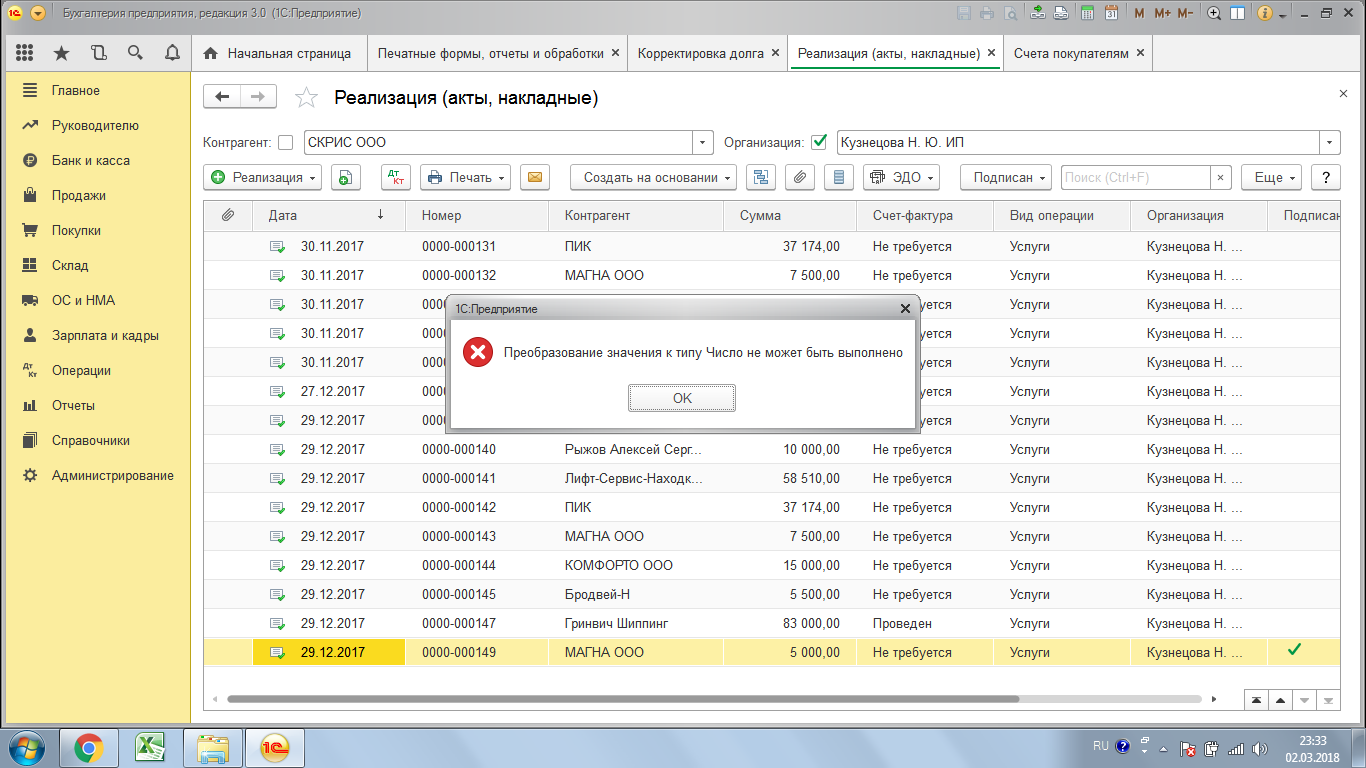The image size is (1366, 768).
Task: Open the ЭДО dropdown
Action: [901, 177]
